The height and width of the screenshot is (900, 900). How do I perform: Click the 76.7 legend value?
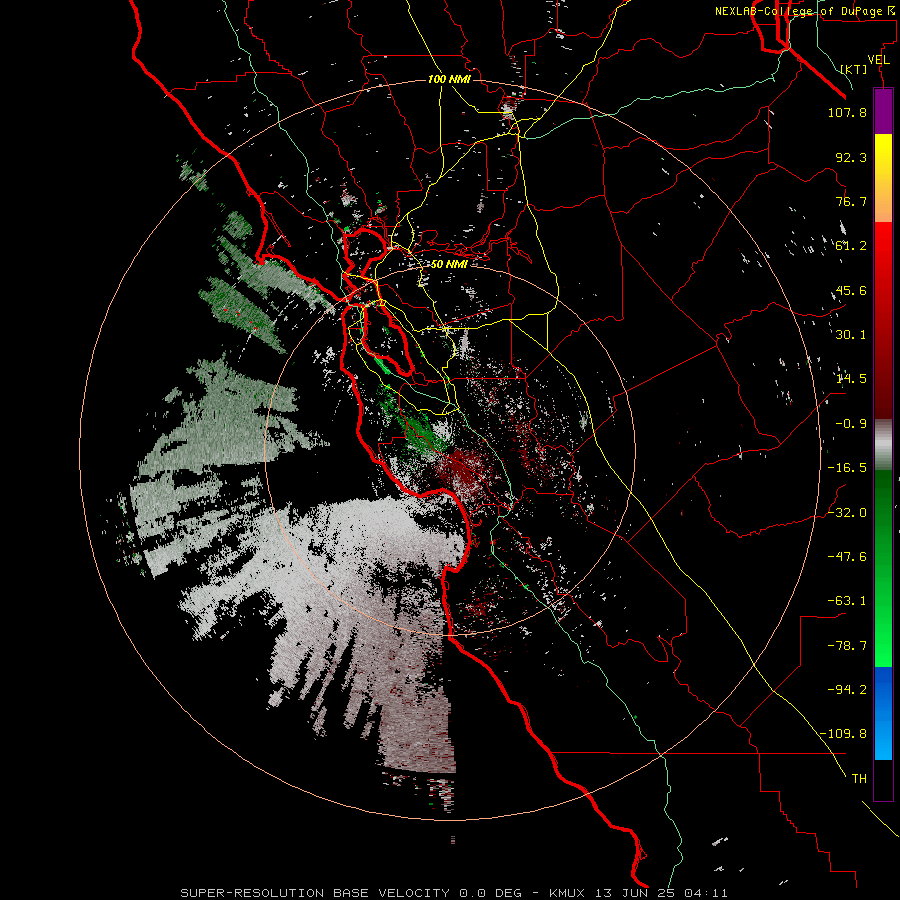[851, 201]
